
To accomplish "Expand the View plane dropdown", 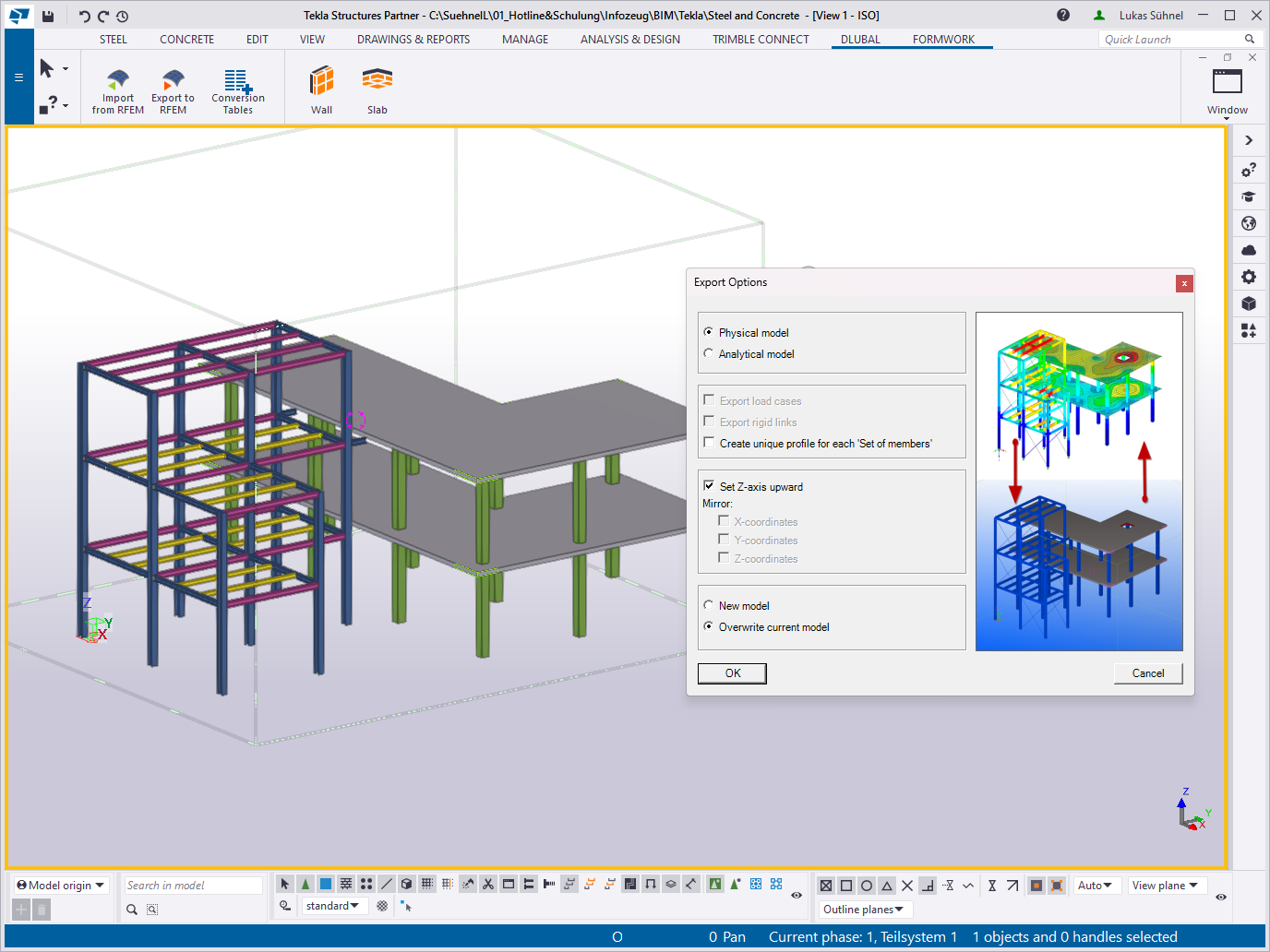I will tap(1167, 885).
